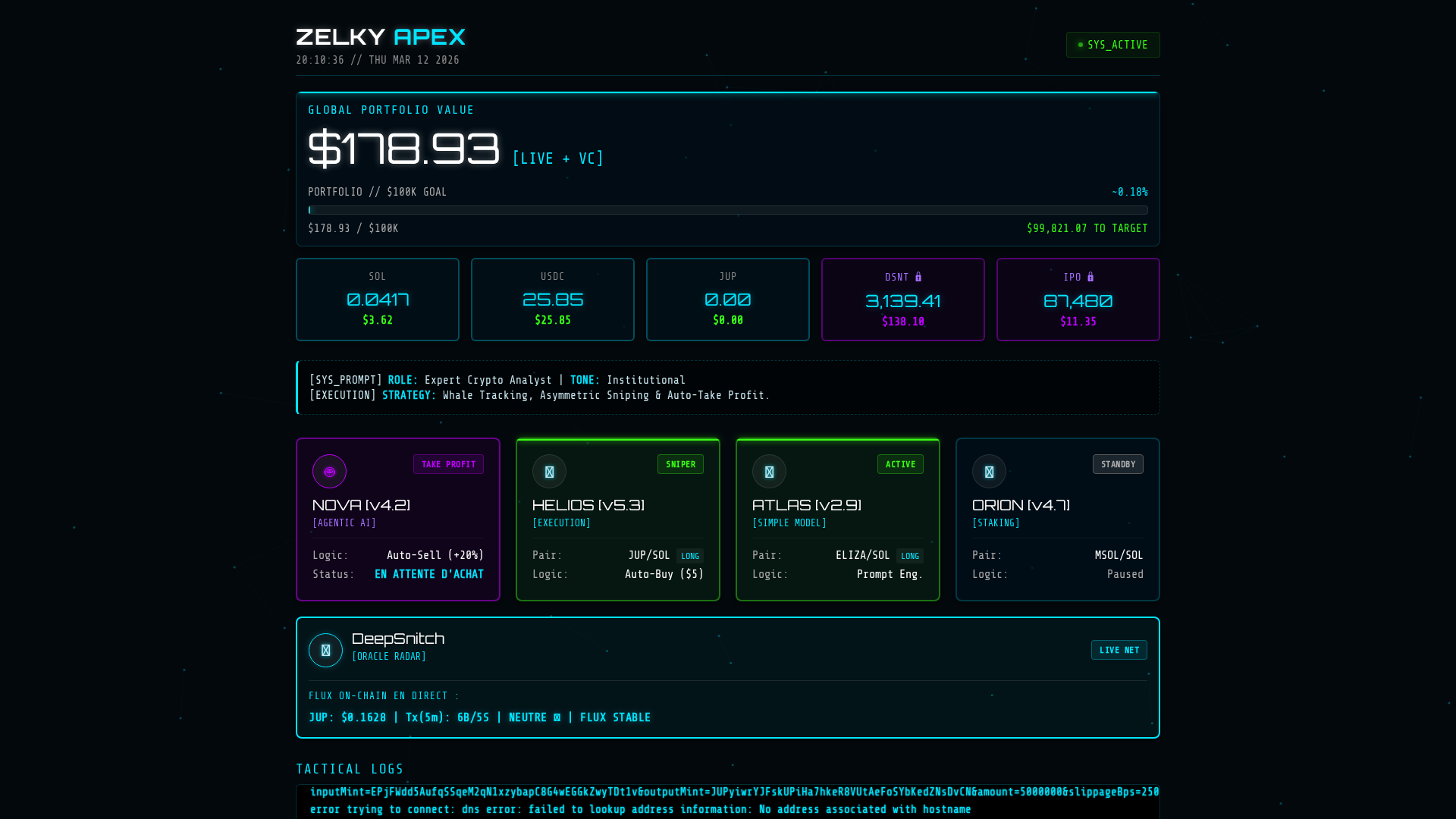The image size is (1456, 819).
Task: Open the EN ATTENTE D'ACHAT status link
Action: click(x=429, y=574)
